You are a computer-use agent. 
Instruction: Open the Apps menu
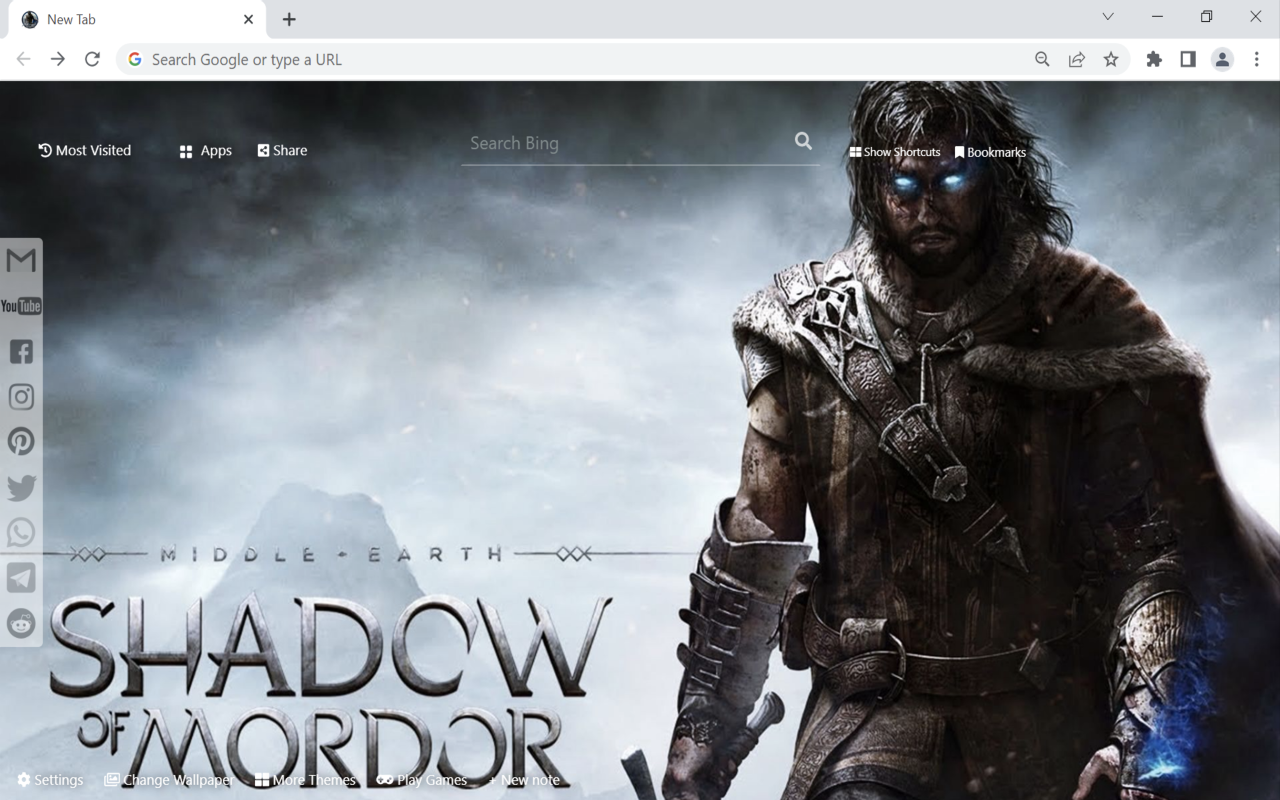[x=206, y=151]
